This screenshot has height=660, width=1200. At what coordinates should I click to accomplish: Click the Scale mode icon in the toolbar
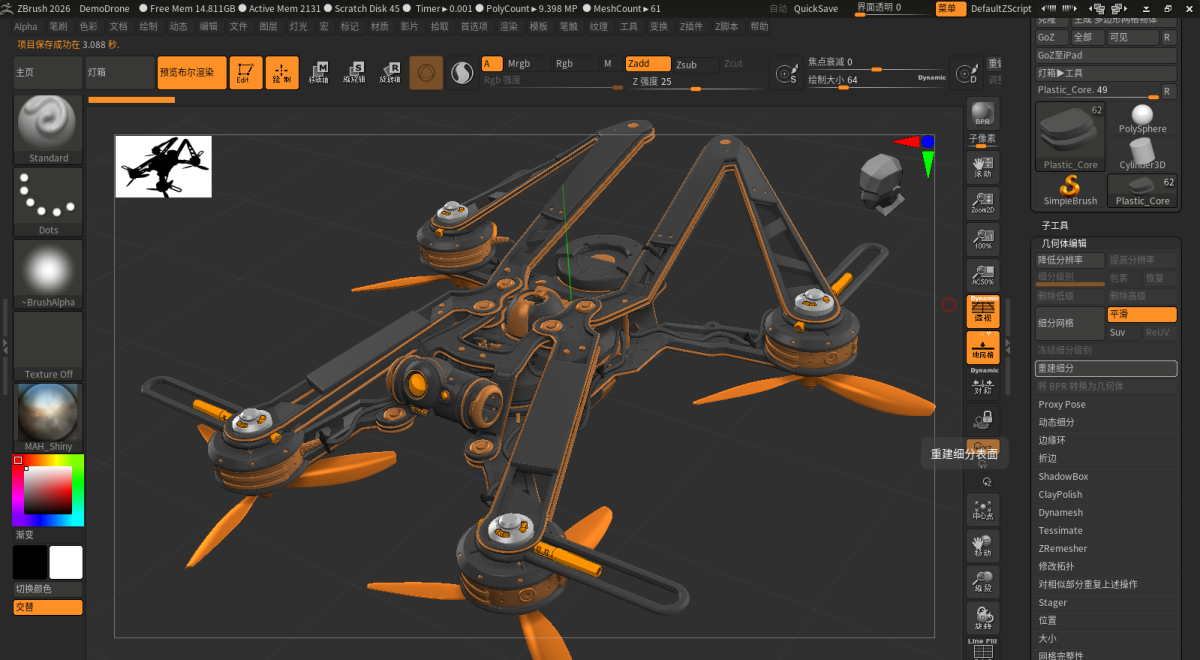coord(353,72)
